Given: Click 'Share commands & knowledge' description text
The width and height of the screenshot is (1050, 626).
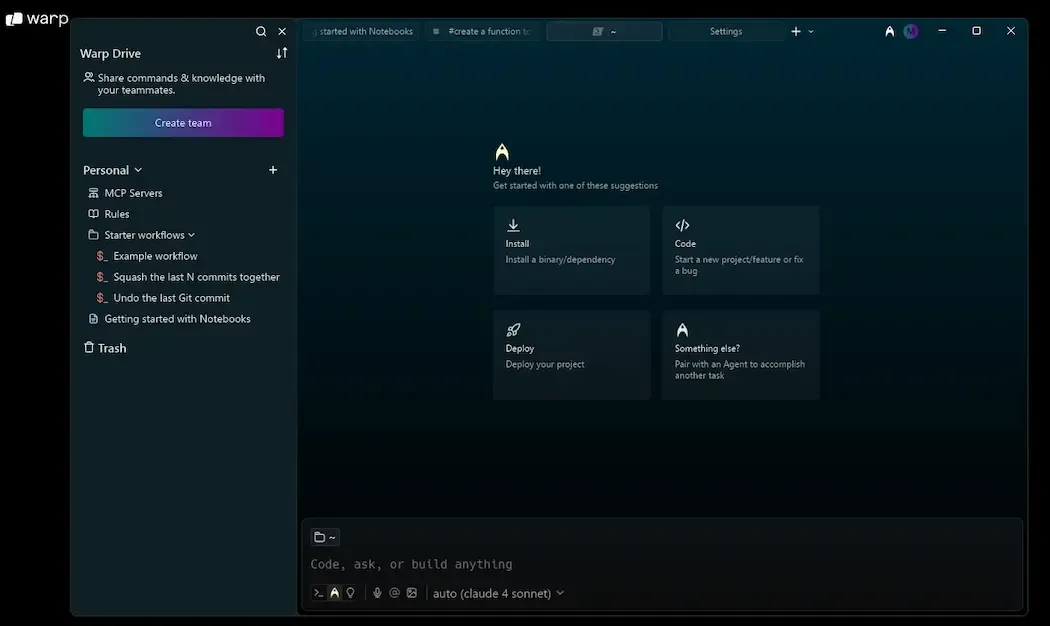Looking at the screenshot, I should click(x=181, y=84).
